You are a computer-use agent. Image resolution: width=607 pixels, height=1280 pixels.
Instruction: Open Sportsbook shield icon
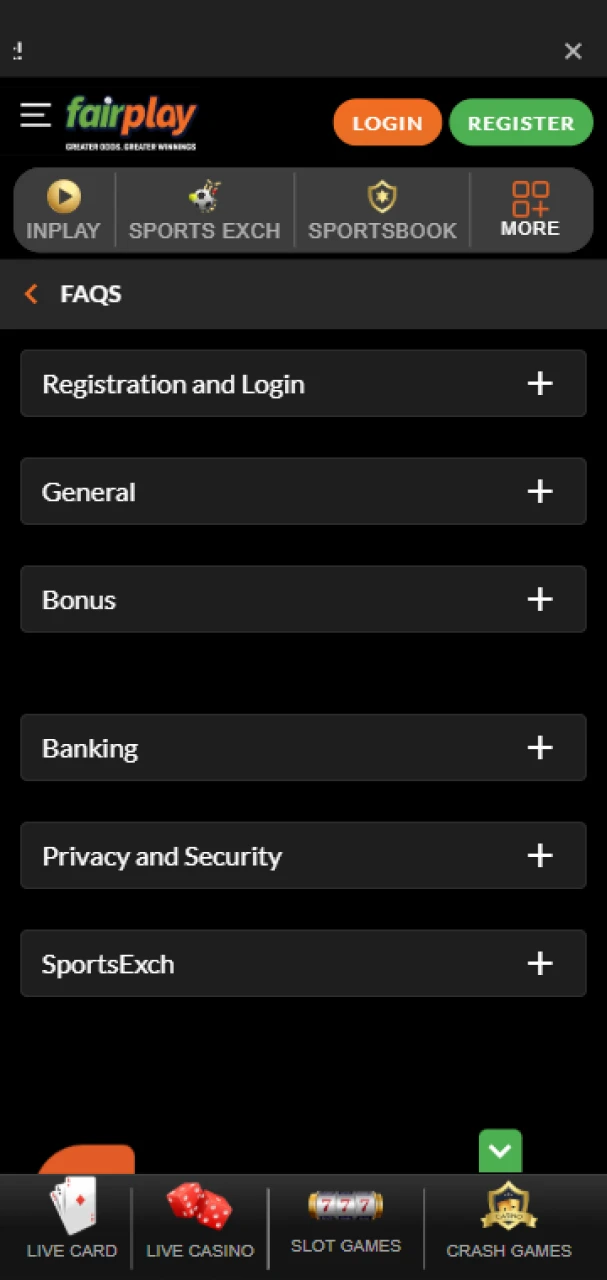click(382, 196)
